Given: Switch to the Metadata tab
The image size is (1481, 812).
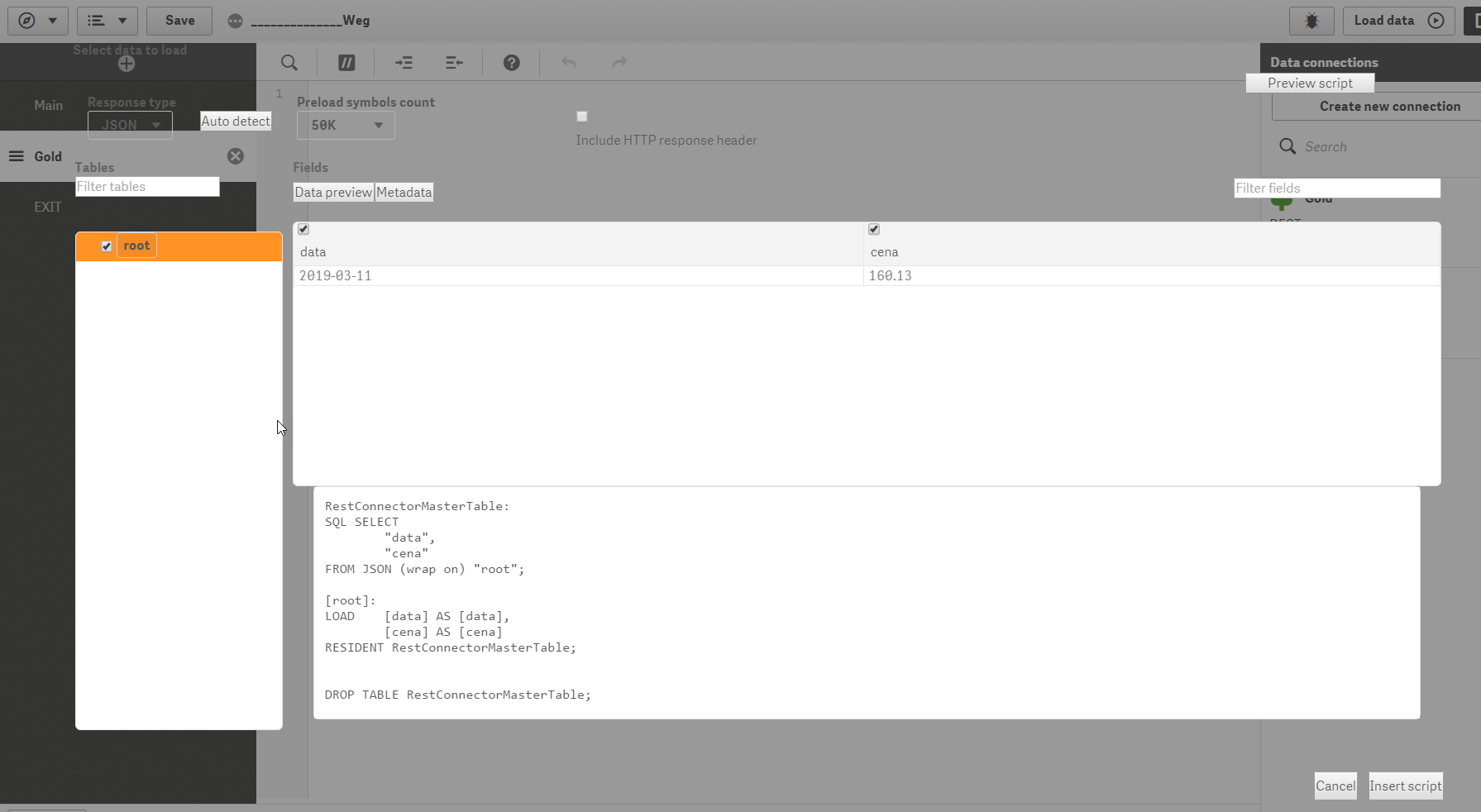Looking at the screenshot, I should (404, 192).
